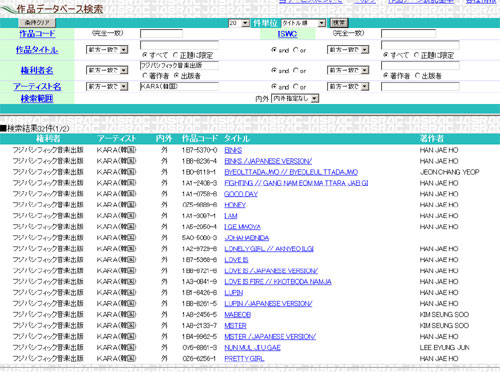500x372 pixels.
Task: Open left 前方一致 dropdown in アーティスト名 row
Action: [x=107, y=87]
